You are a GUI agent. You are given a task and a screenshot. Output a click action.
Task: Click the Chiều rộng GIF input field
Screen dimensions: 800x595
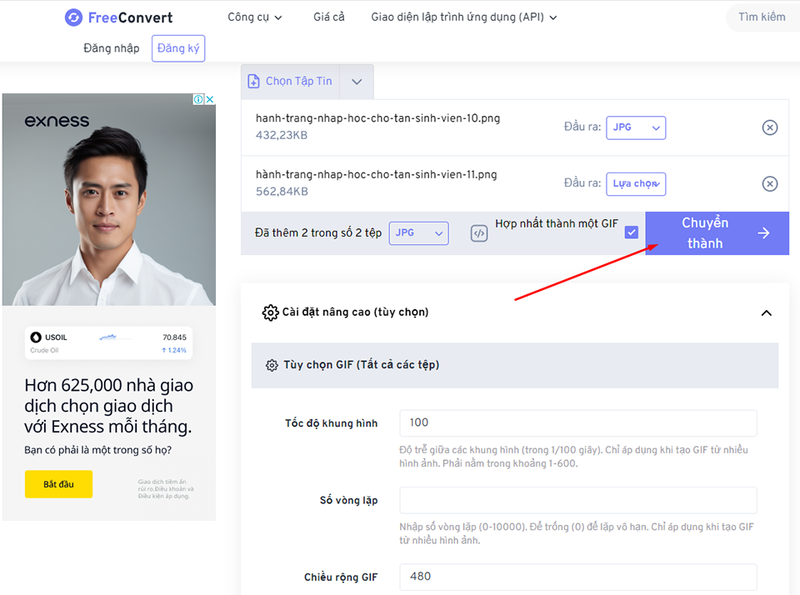(x=577, y=577)
